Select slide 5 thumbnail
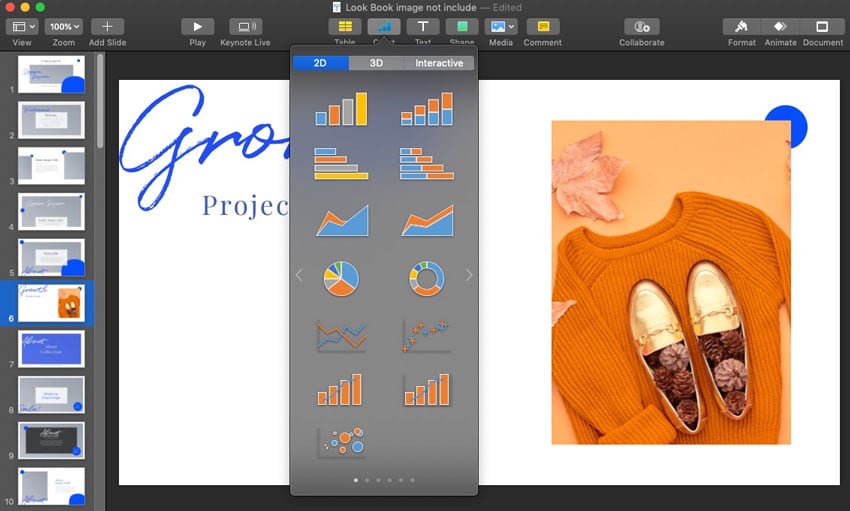Viewport: 850px width, 511px height. click(51, 257)
